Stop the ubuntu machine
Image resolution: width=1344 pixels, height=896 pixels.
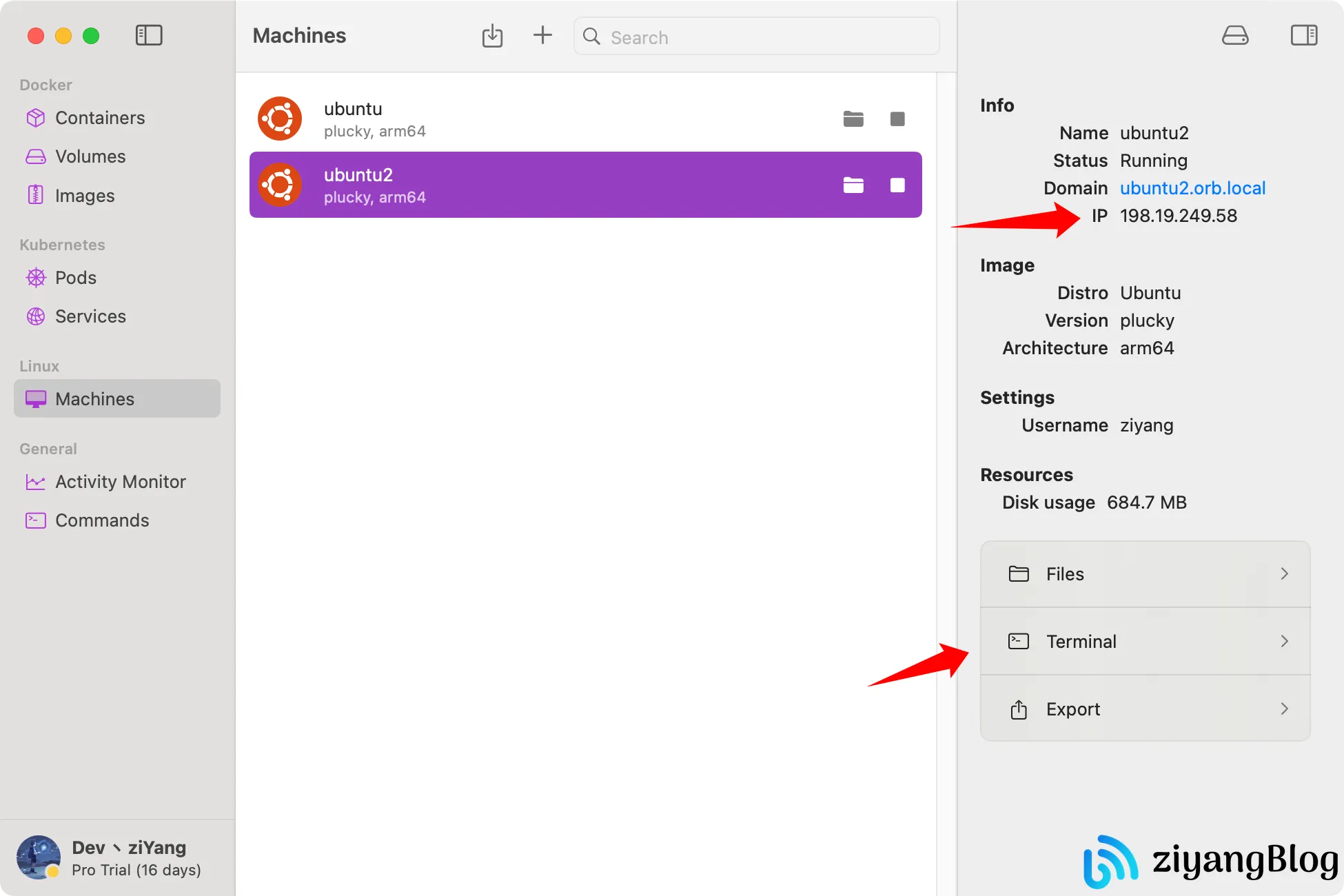pos(897,119)
